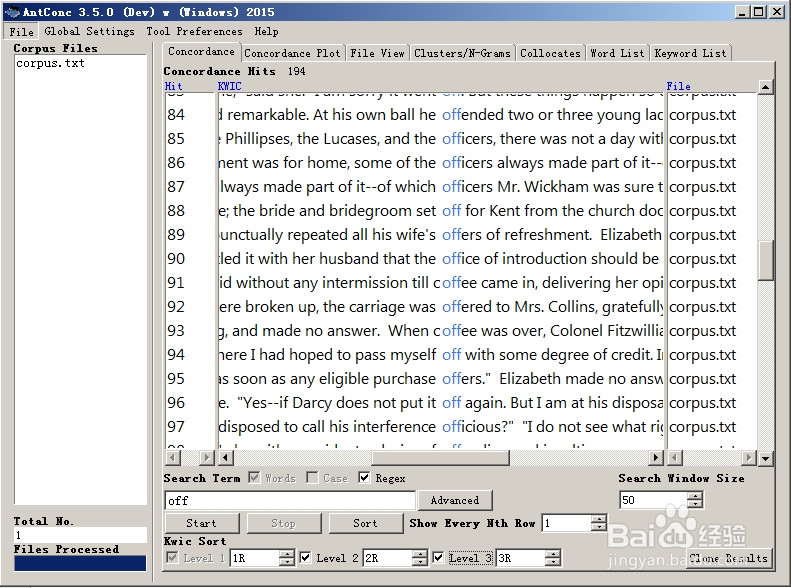791x588 pixels.
Task: Click the Hit column header
Action: [x=174, y=86]
